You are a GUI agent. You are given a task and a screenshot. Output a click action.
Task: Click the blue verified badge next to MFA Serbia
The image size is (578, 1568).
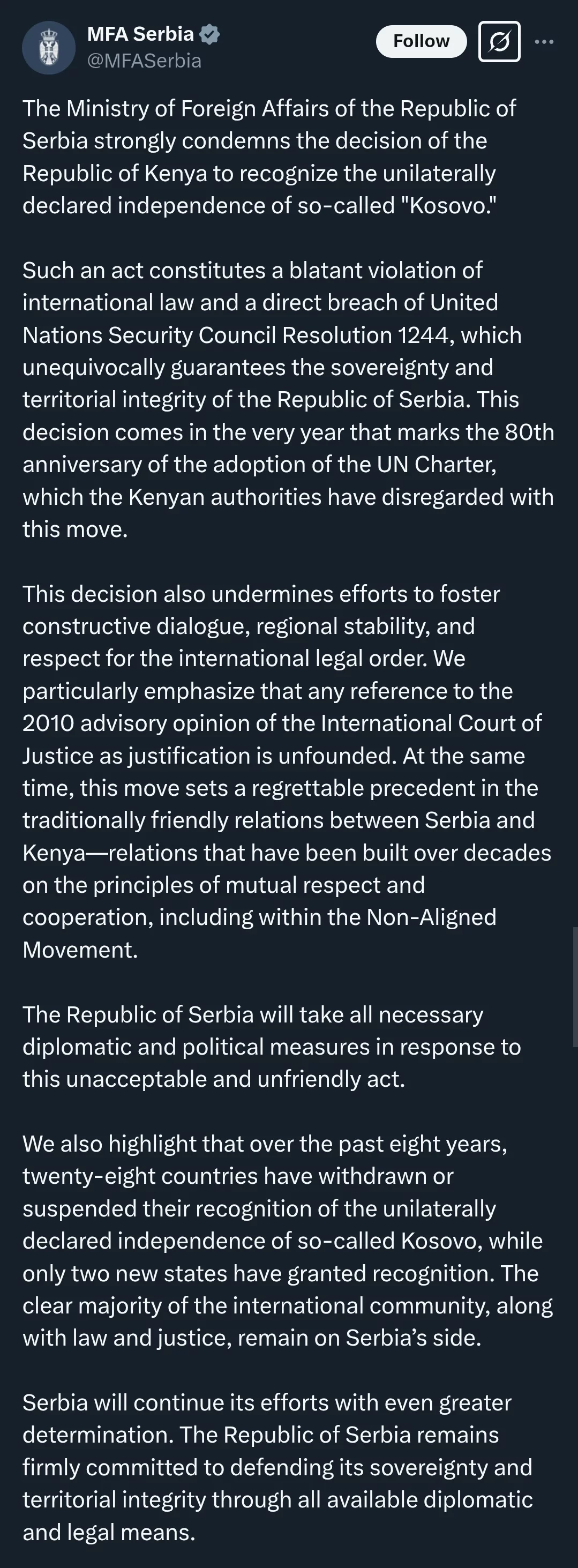[x=210, y=35]
